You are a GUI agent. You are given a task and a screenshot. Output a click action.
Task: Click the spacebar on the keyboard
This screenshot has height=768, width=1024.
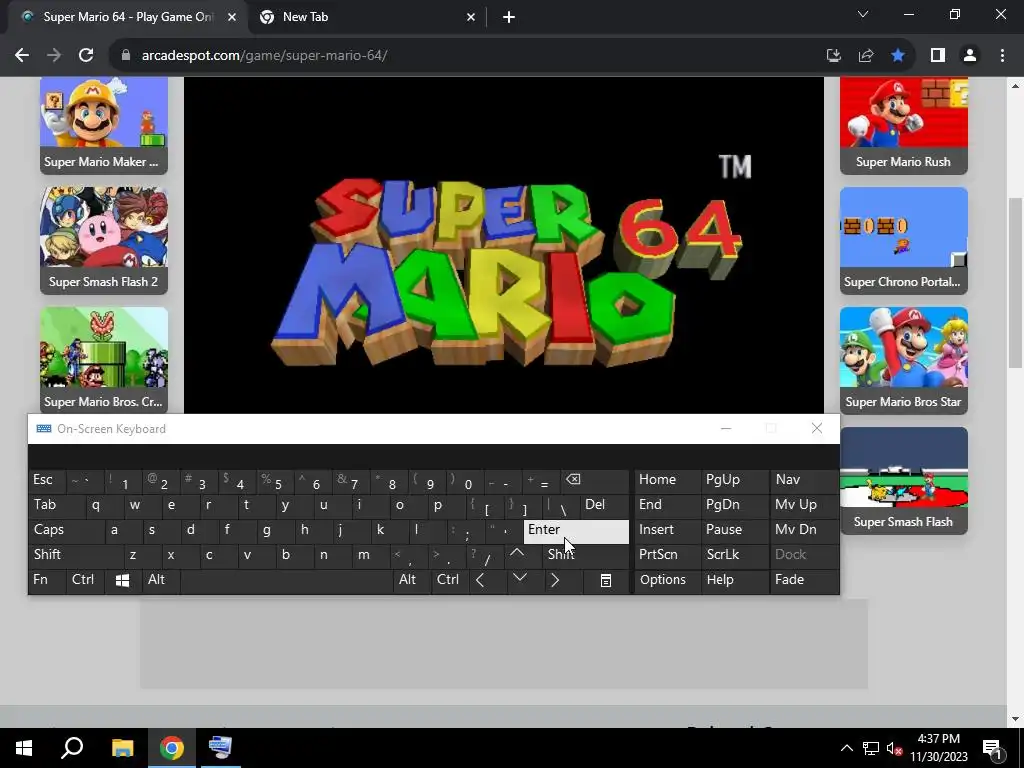[285, 580]
